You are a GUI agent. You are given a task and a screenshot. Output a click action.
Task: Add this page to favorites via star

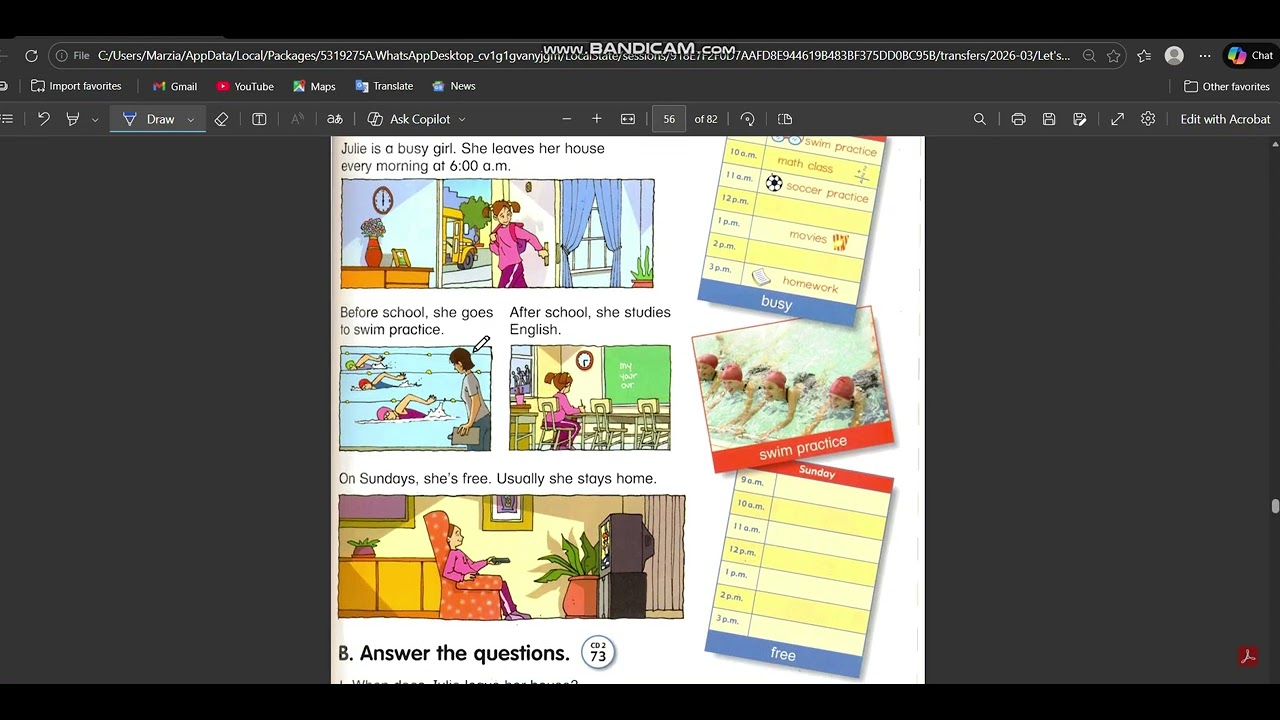click(1113, 56)
